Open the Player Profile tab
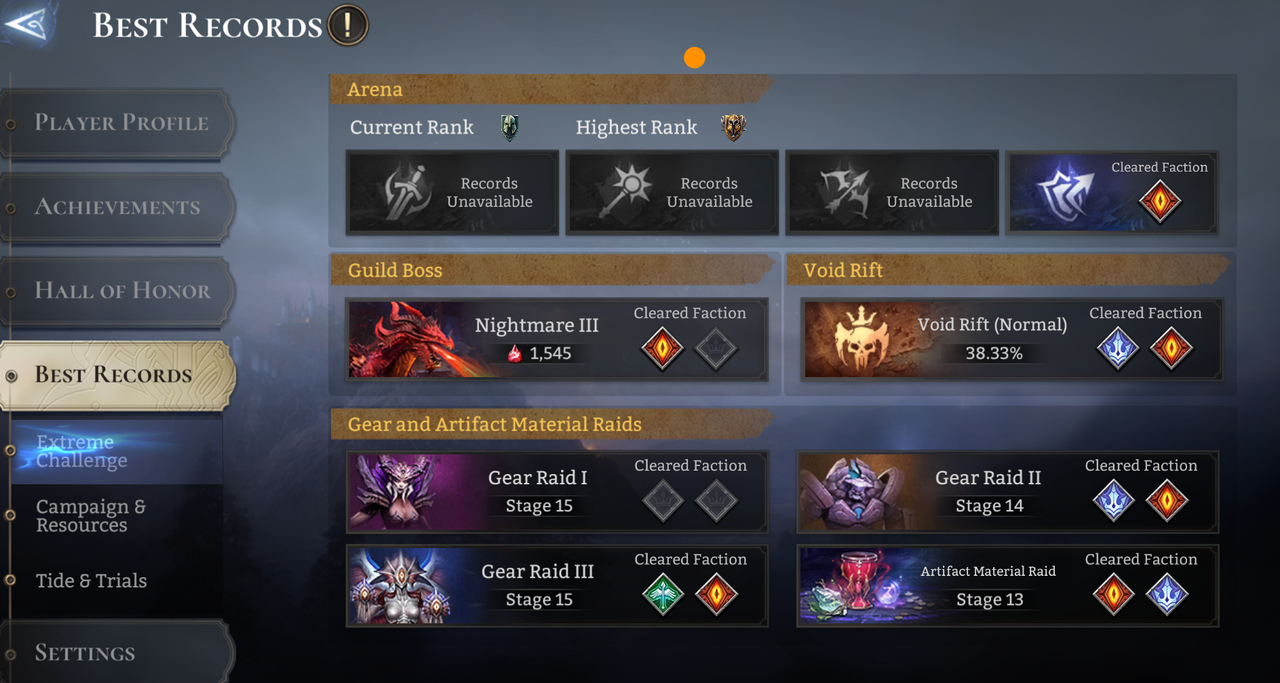 pyautogui.click(x=118, y=124)
